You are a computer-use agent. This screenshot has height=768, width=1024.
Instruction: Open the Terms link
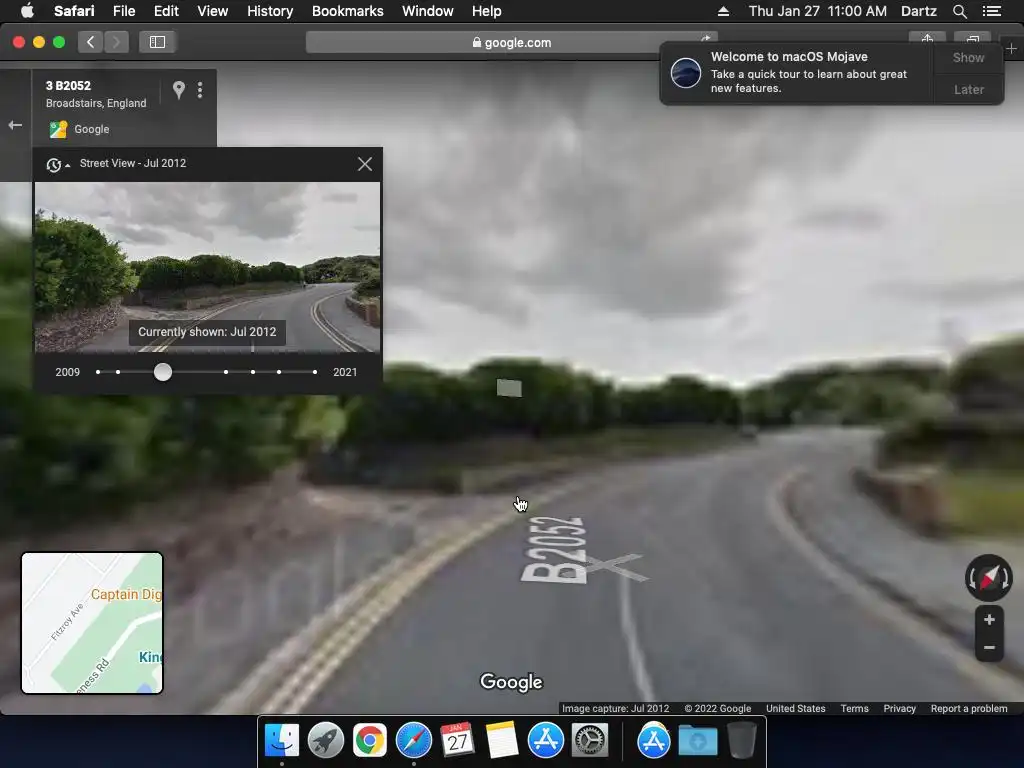coord(854,709)
